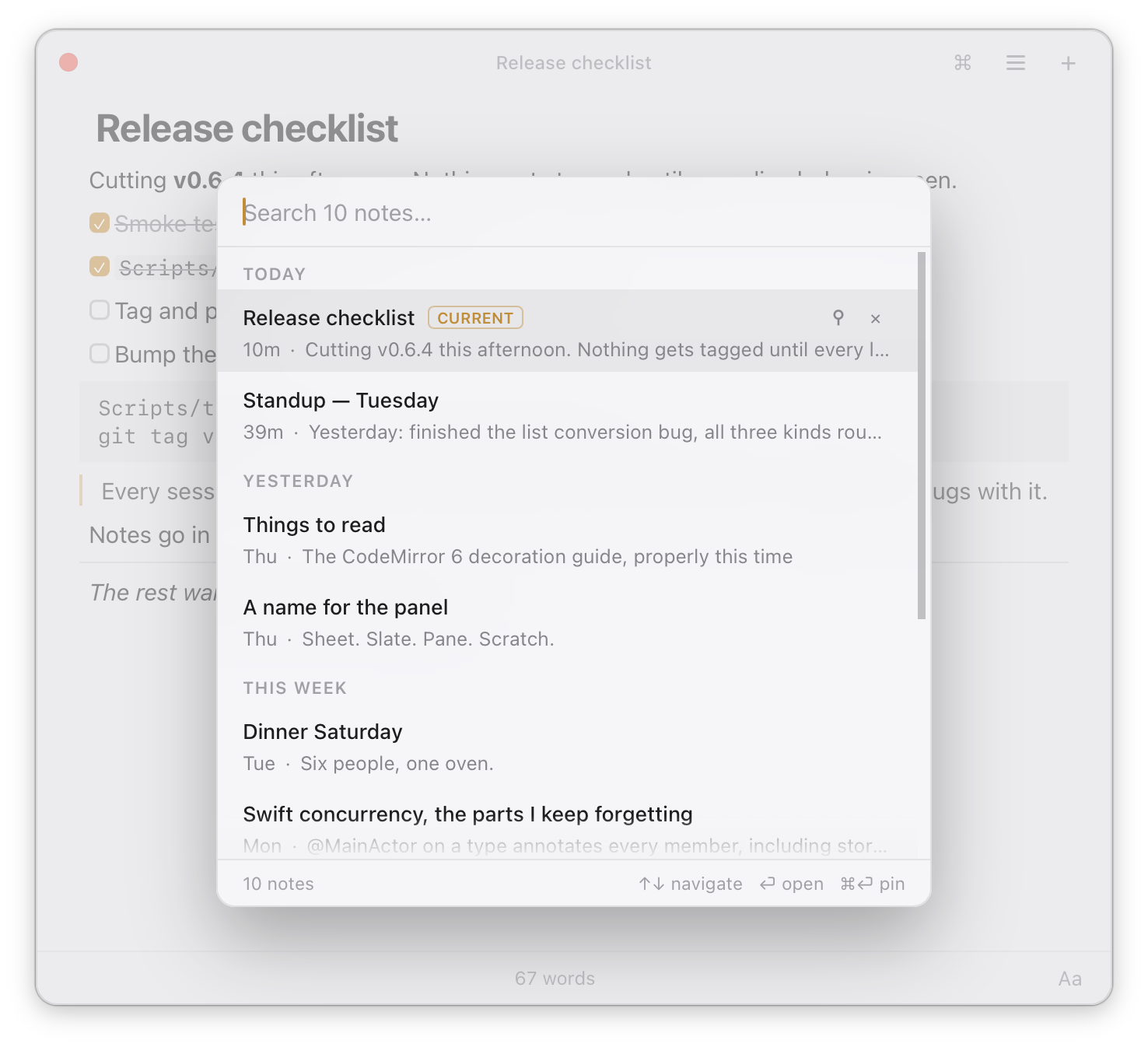This screenshot has height=1047, width=1148.
Task: Remove Release checklist row with x icon
Action: pyautogui.click(x=875, y=318)
